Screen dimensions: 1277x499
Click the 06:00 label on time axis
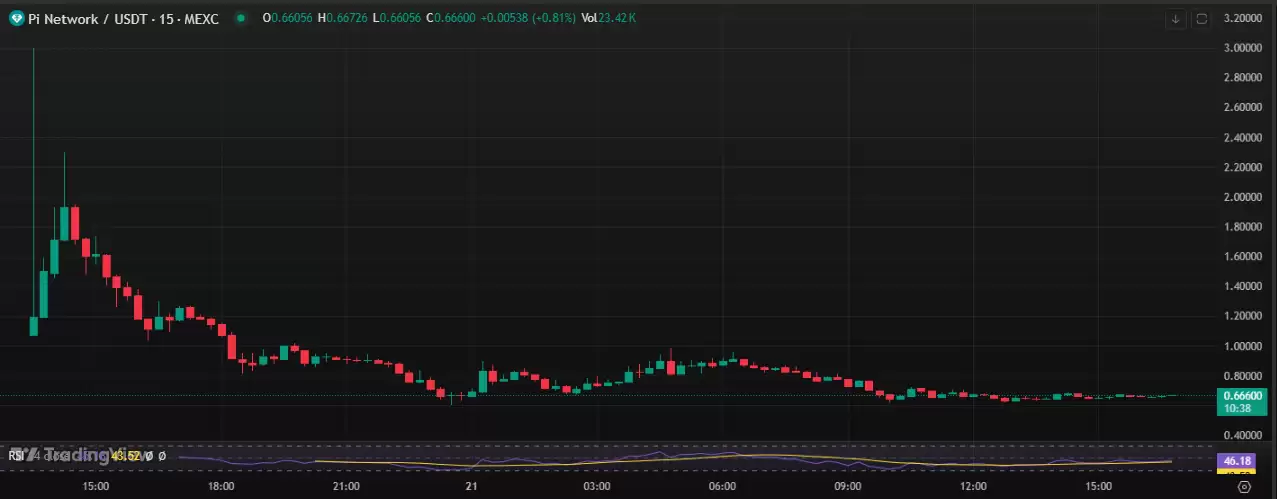[722, 486]
